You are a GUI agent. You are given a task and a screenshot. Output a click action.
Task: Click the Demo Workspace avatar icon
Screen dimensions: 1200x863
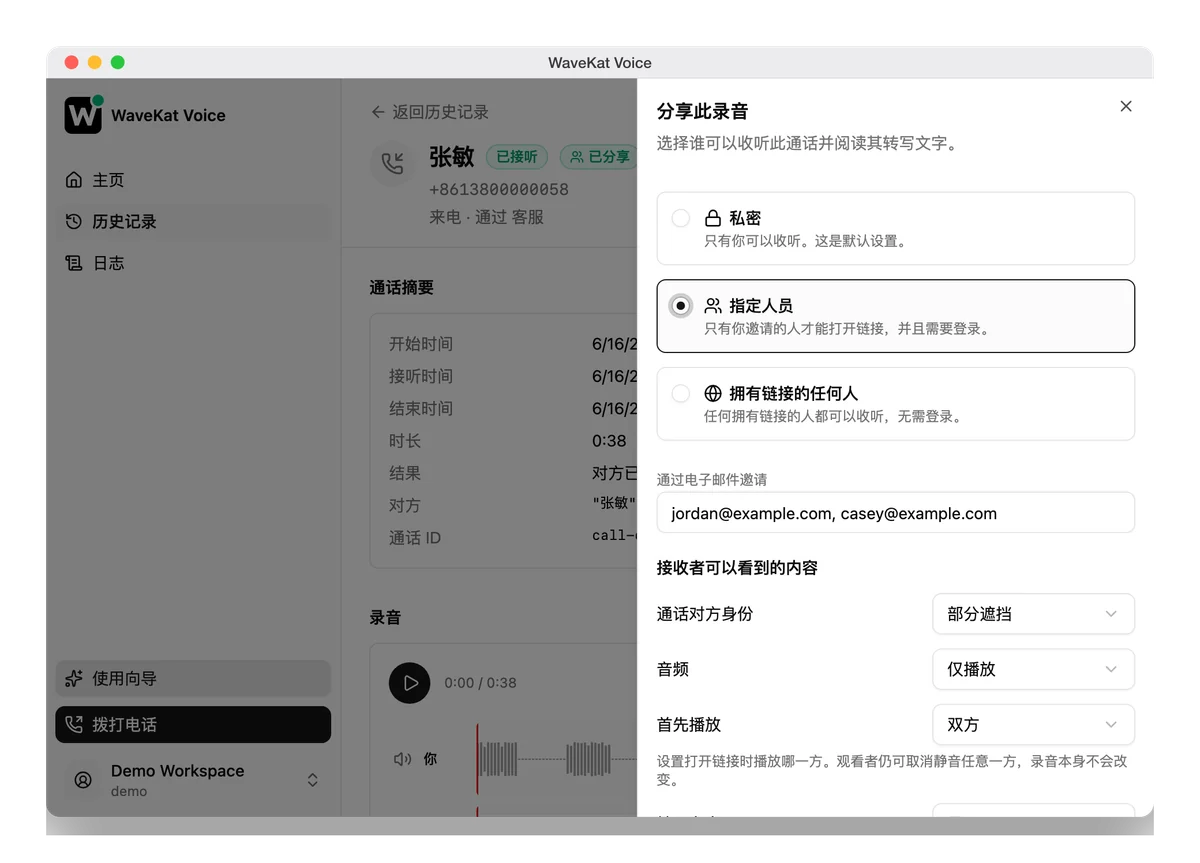tap(84, 780)
